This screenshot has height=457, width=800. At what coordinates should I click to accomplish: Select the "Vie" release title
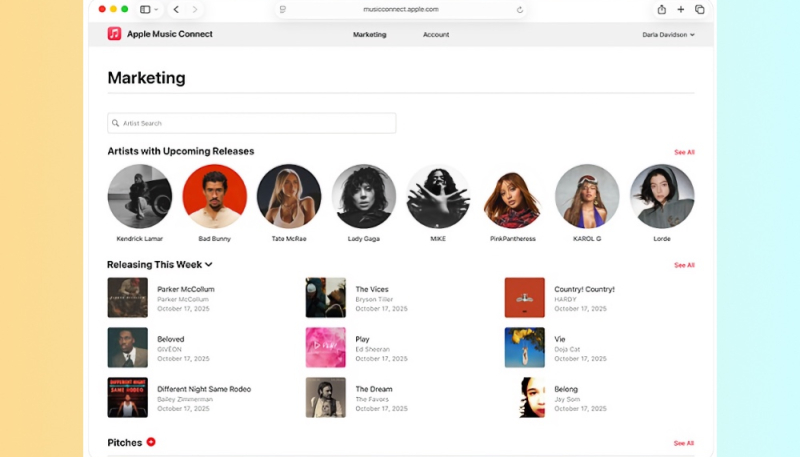tap(560, 339)
